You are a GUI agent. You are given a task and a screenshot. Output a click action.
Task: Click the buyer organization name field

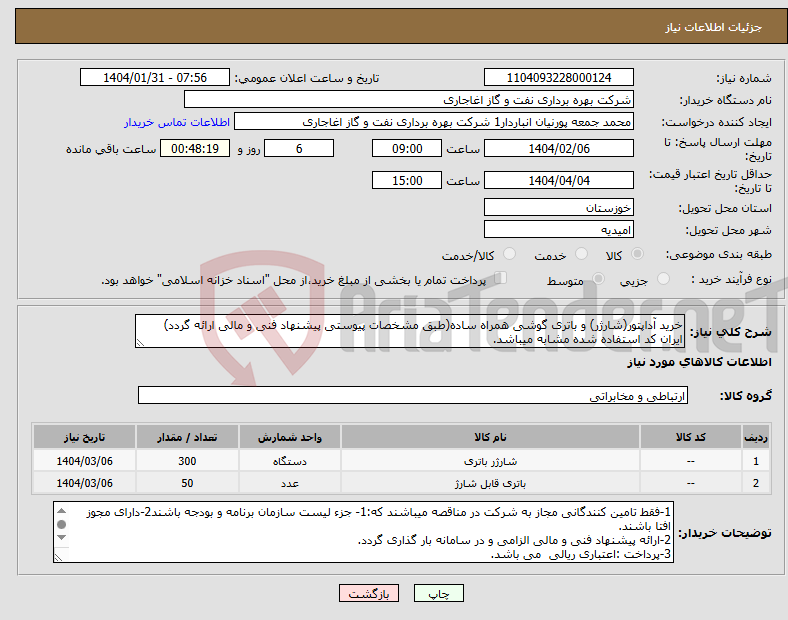tap(409, 99)
